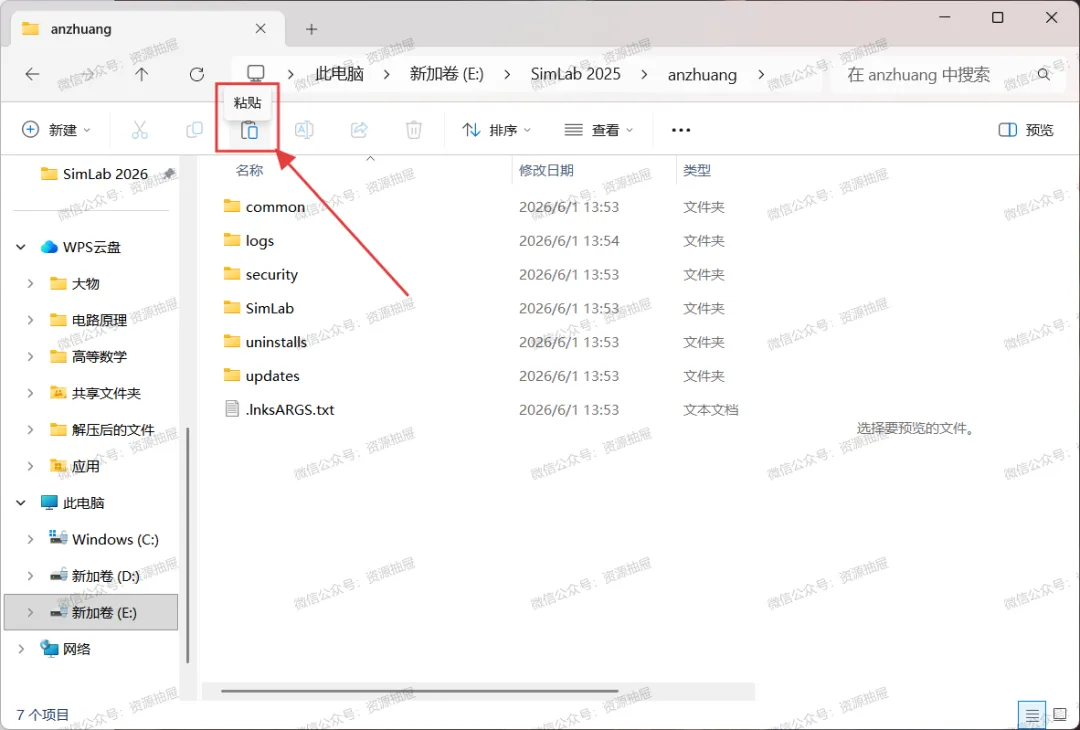Click the Windows (C:) drive icon
Screen dimensions: 1080x730
click(59, 539)
